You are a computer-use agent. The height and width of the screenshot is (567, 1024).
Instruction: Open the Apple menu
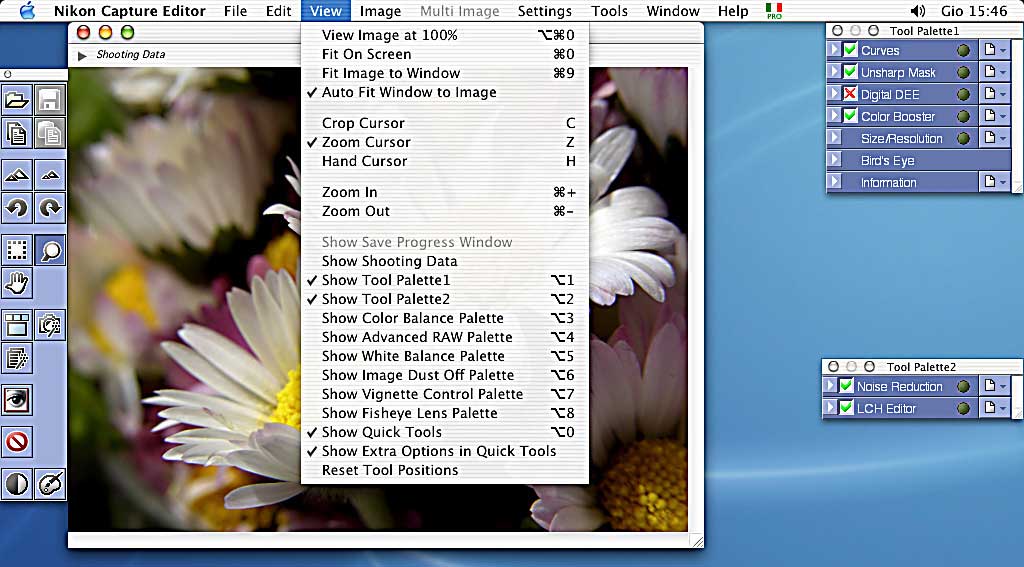click(27, 10)
